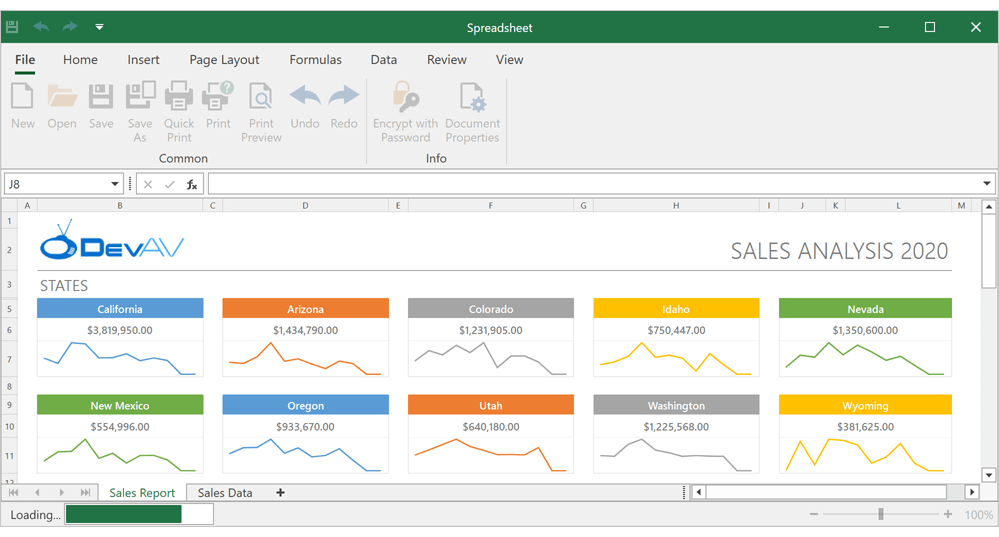Viewport: 999px width, 537px height.
Task: Select the California header cell
Action: point(120,309)
